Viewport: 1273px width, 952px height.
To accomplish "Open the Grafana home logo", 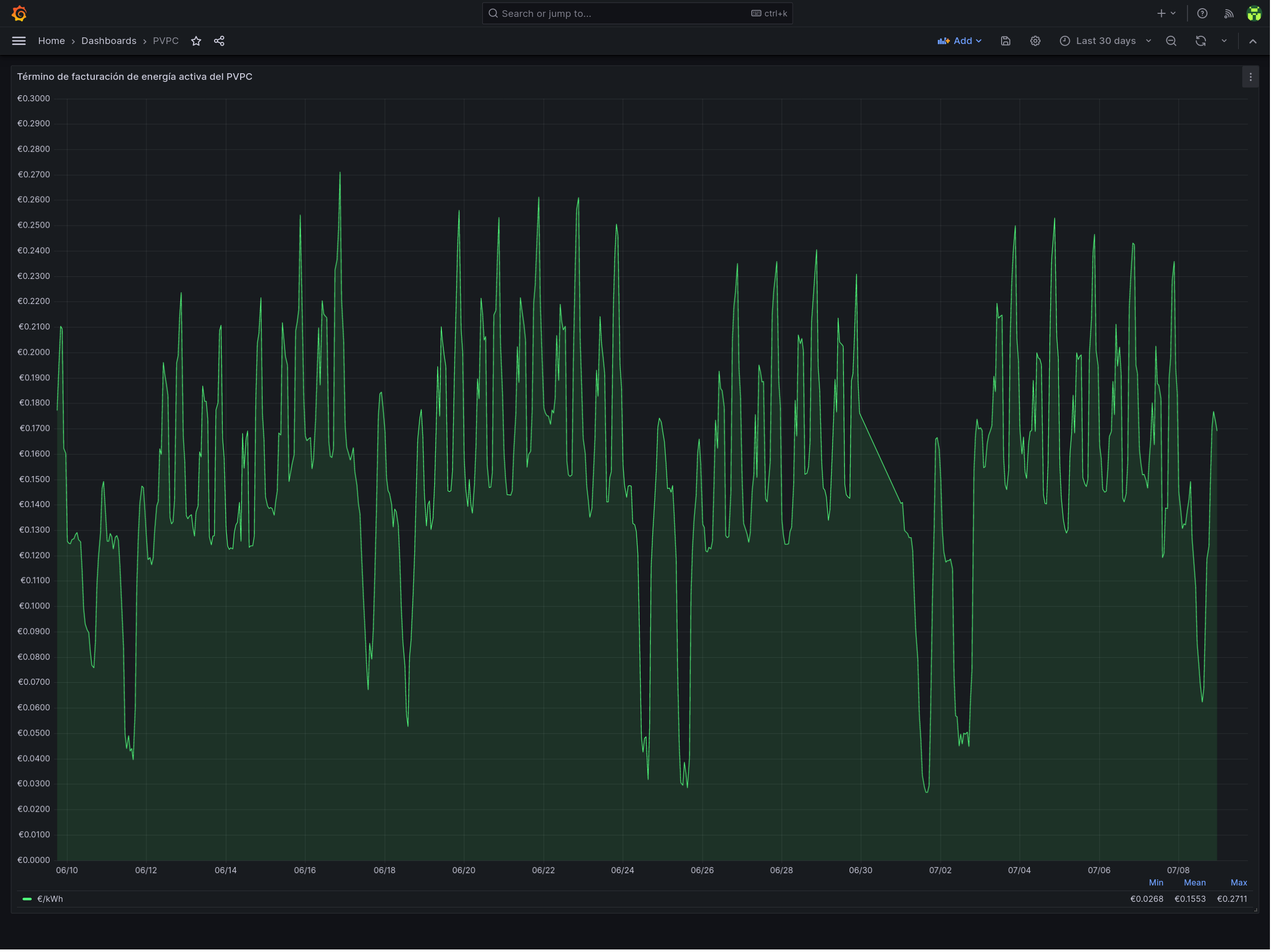I will pyautogui.click(x=19, y=13).
